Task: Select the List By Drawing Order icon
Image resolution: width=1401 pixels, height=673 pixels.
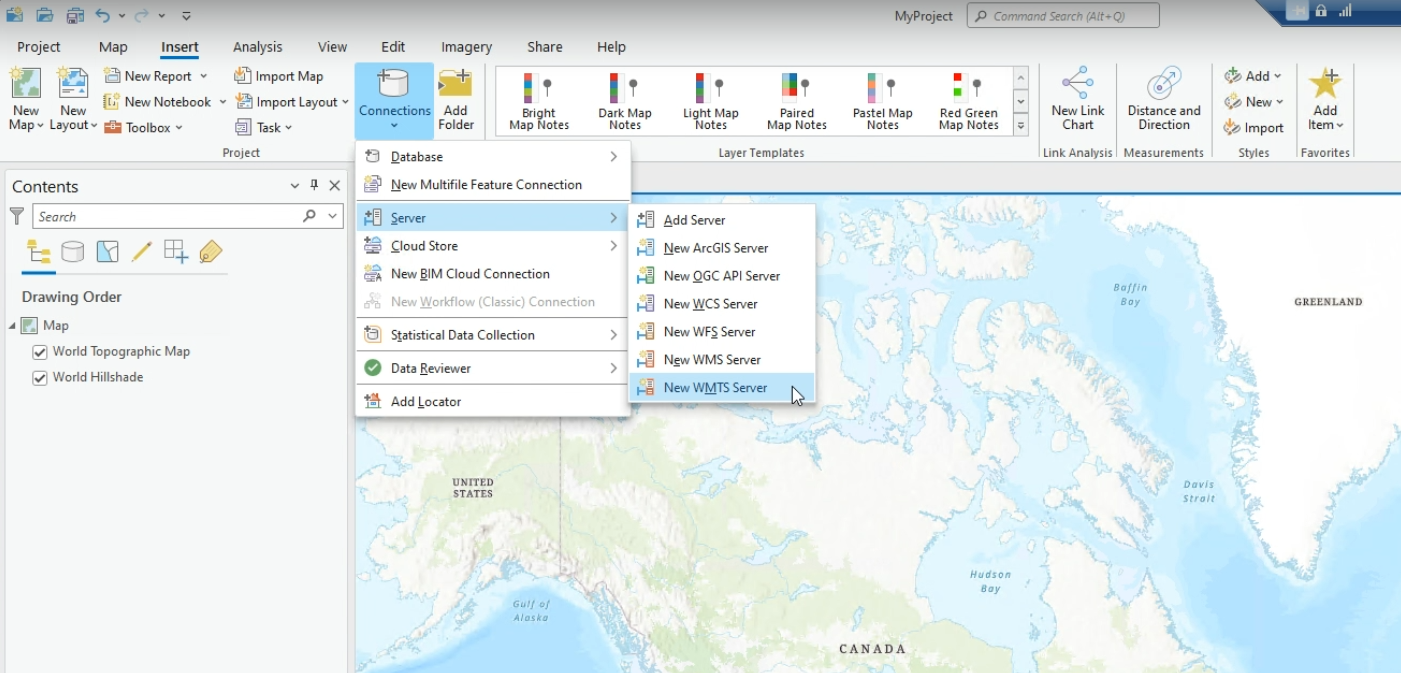Action: click(x=39, y=252)
